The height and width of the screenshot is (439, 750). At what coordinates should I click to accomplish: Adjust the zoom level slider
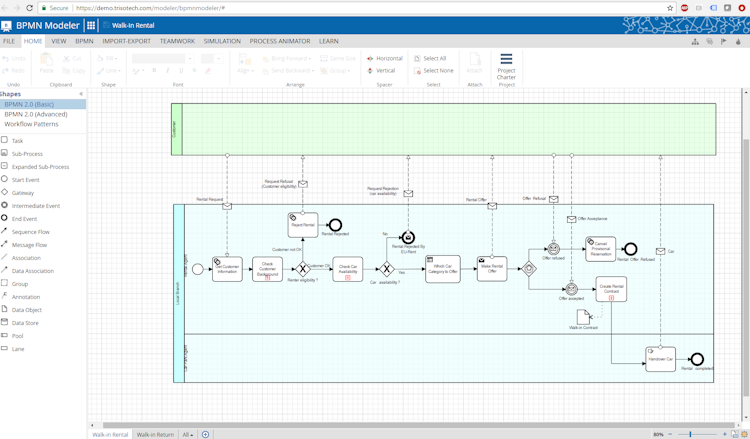tap(690, 434)
